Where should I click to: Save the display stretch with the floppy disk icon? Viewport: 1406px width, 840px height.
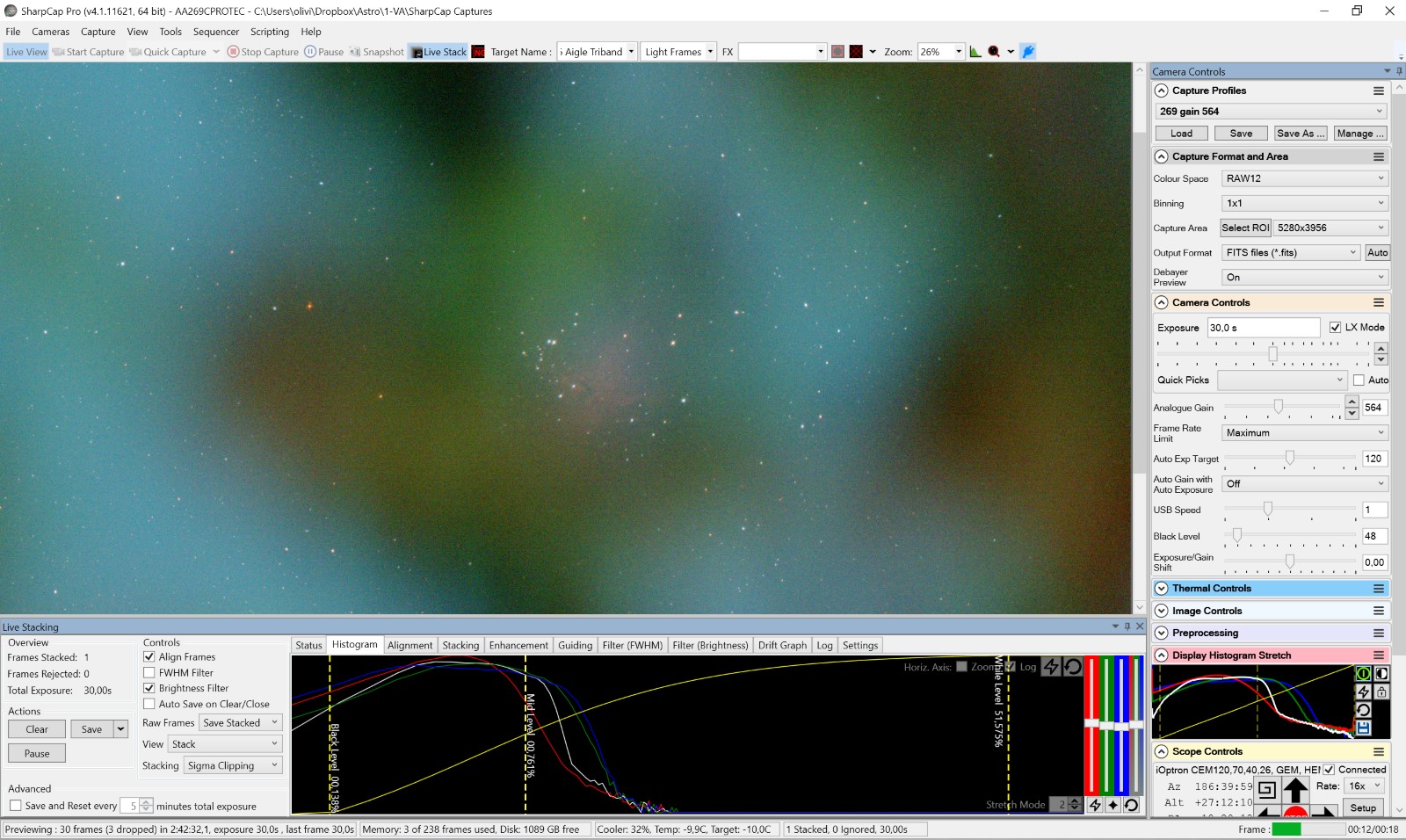pyautogui.click(x=1363, y=728)
